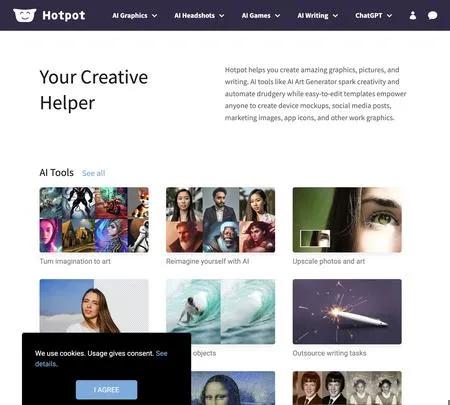The height and width of the screenshot is (405, 450).
Task: Expand the AI Games dropdown chevron
Action: (x=277, y=16)
